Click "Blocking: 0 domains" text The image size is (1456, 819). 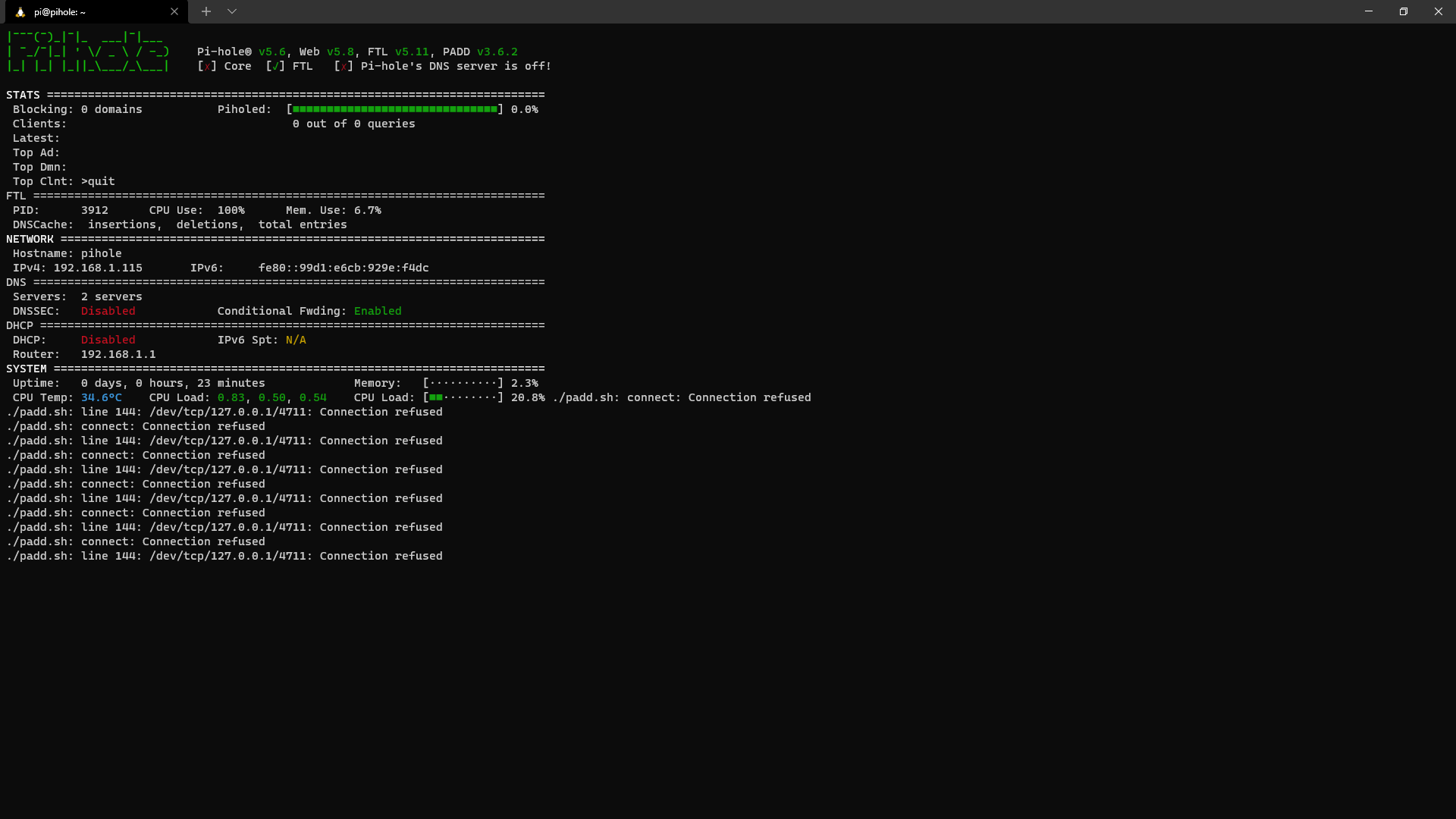point(77,110)
